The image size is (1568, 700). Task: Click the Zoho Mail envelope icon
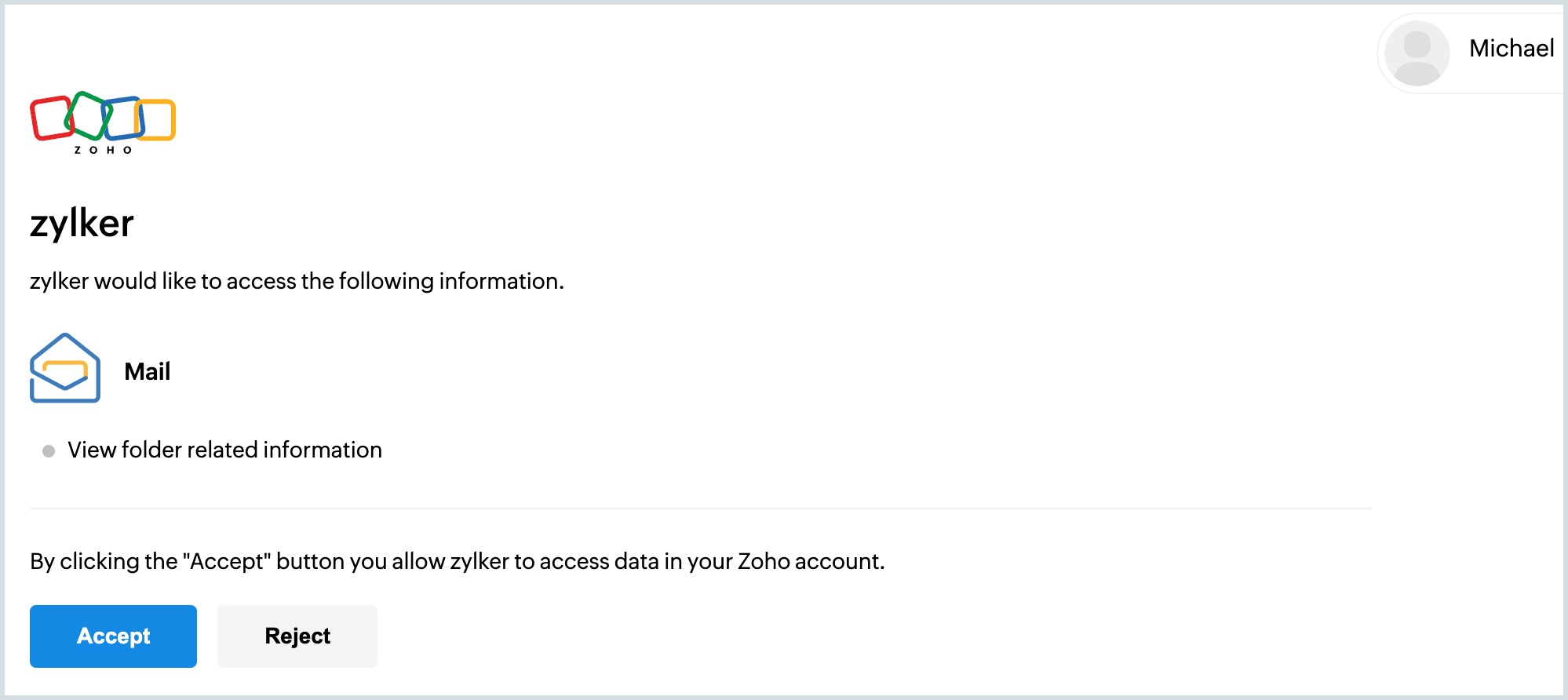(65, 368)
